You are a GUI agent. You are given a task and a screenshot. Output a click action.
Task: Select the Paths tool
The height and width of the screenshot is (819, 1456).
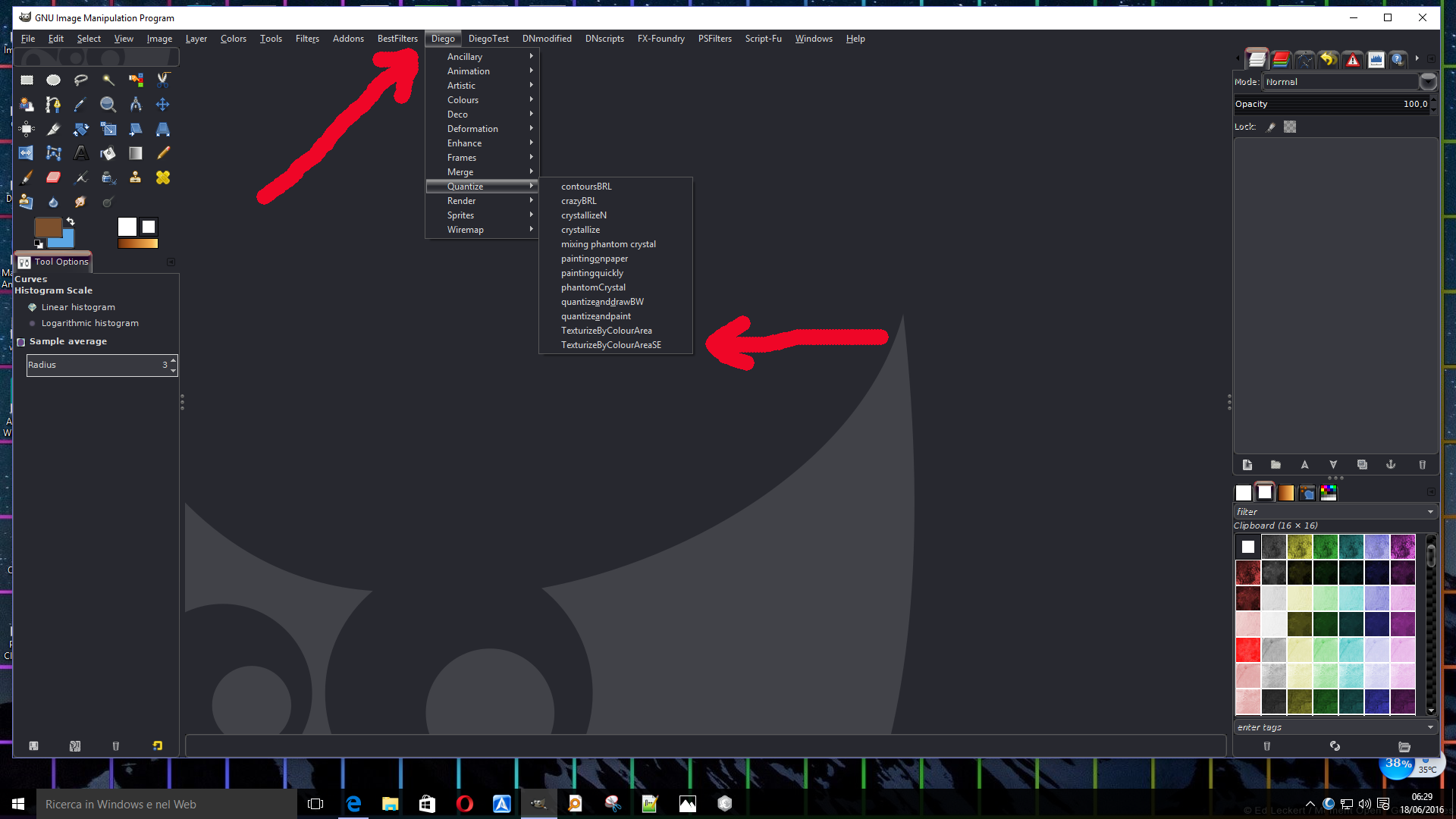click(x=53, y=105)
